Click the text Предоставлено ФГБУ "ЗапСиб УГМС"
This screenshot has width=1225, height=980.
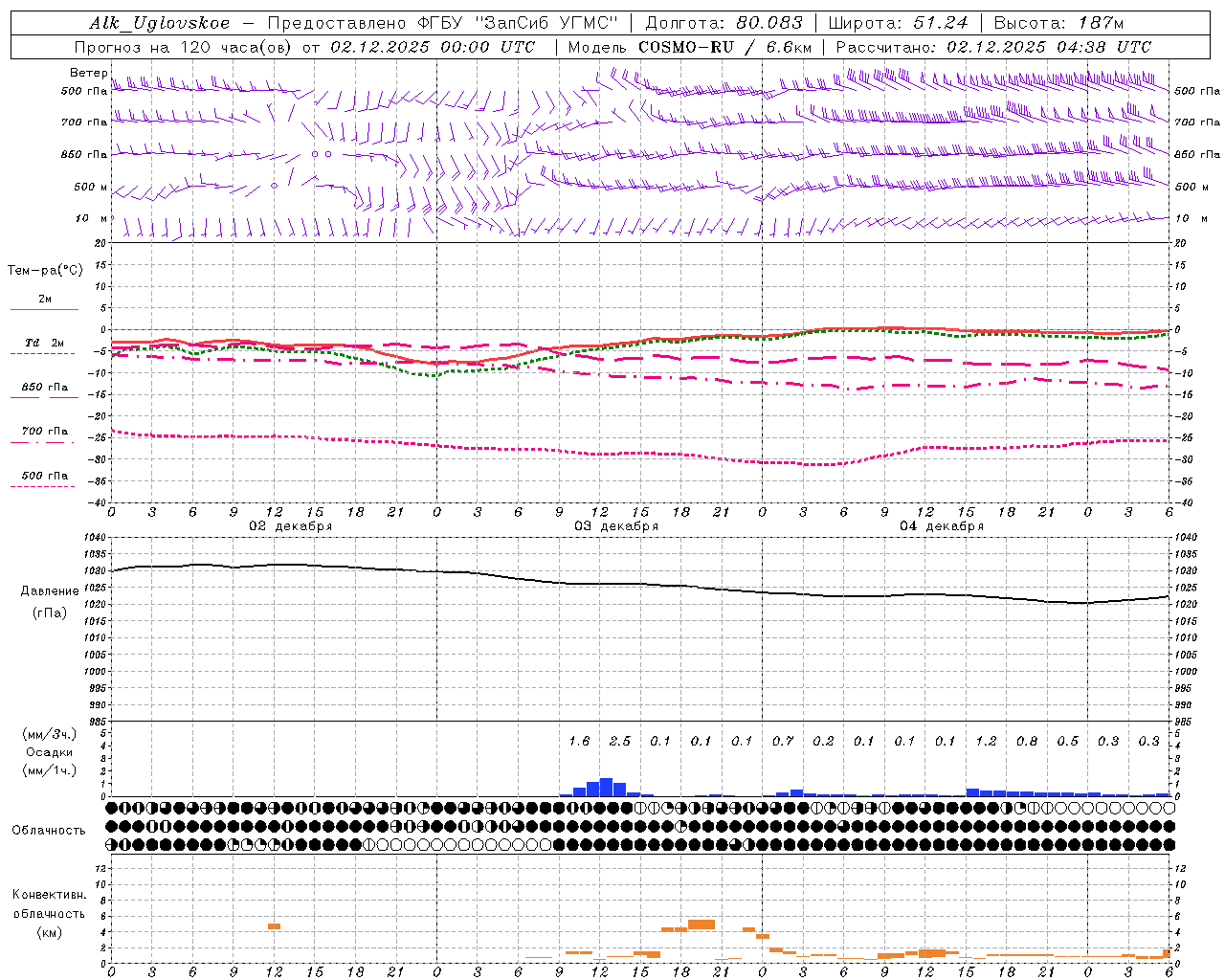tap(443, 24)
